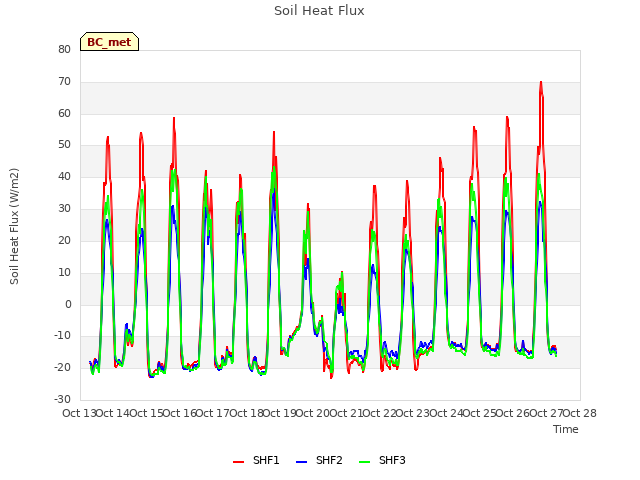The height and width of the screenshot is (480, 640).
Task: Toggle the SHF1 legend entry
Action: pos(256,460)
